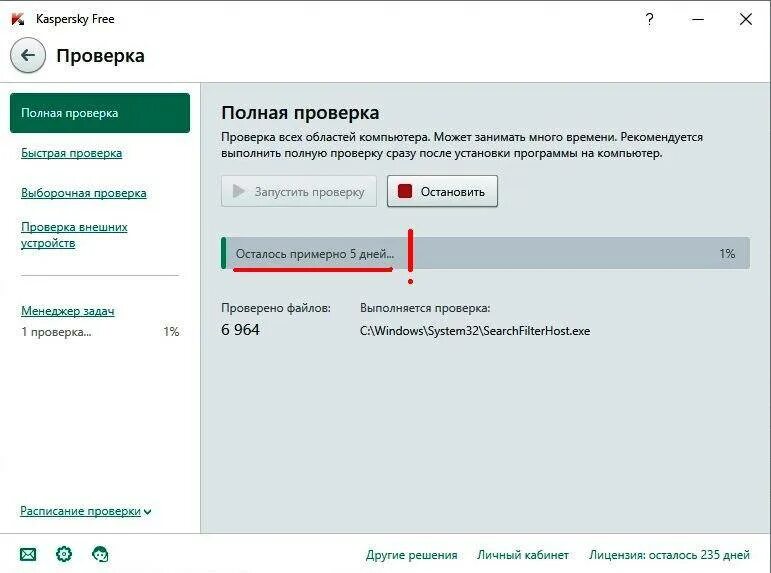Open the support agent icon
The width and height of the screenshot is (771, 573).
[x=100, y=554]
